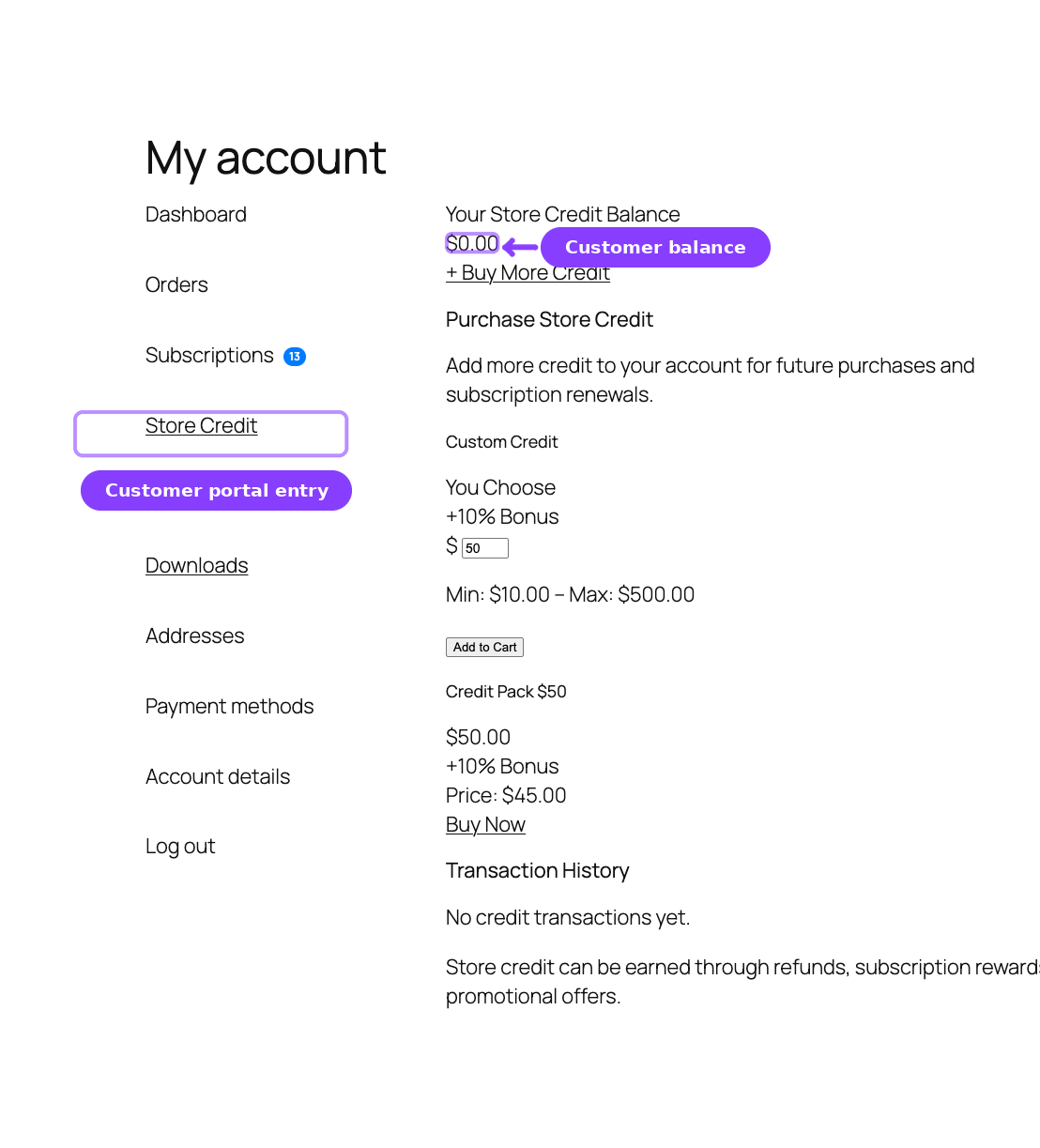Open Account details page
Screen dimensions: 1040x1148
tap(218, 776)
